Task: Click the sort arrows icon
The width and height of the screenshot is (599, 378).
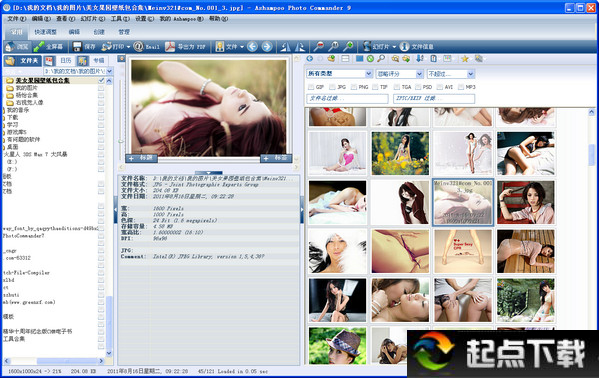Action: (419, 58)
